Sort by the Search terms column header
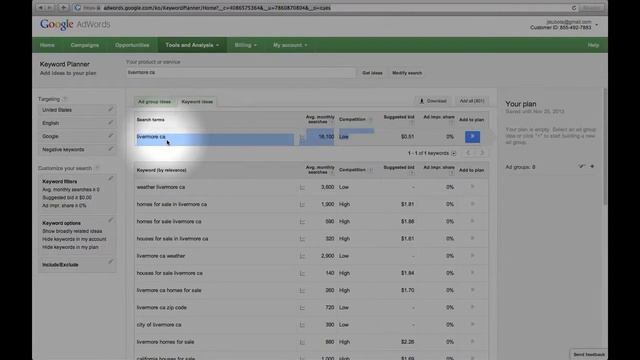The width and height of the screenshot is (640, 360). point(150,120)
